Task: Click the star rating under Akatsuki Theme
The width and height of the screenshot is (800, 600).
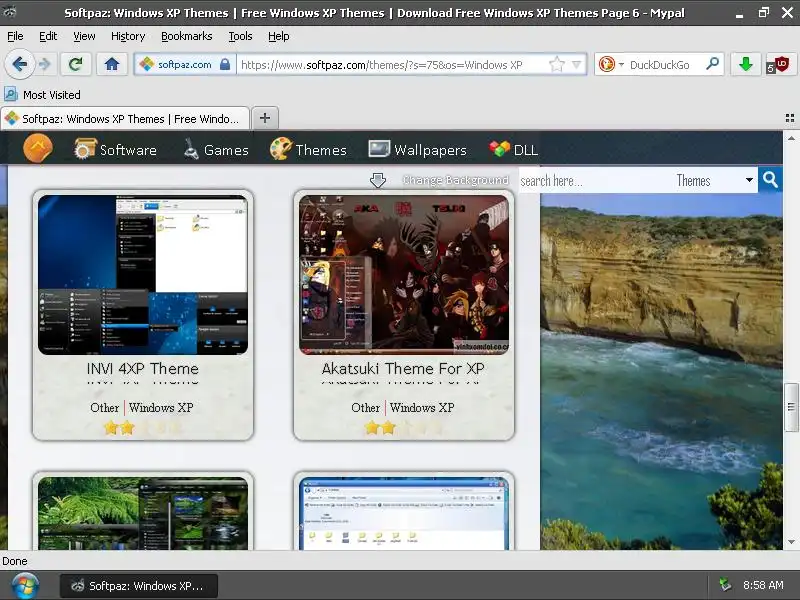Action: point(404,428)
